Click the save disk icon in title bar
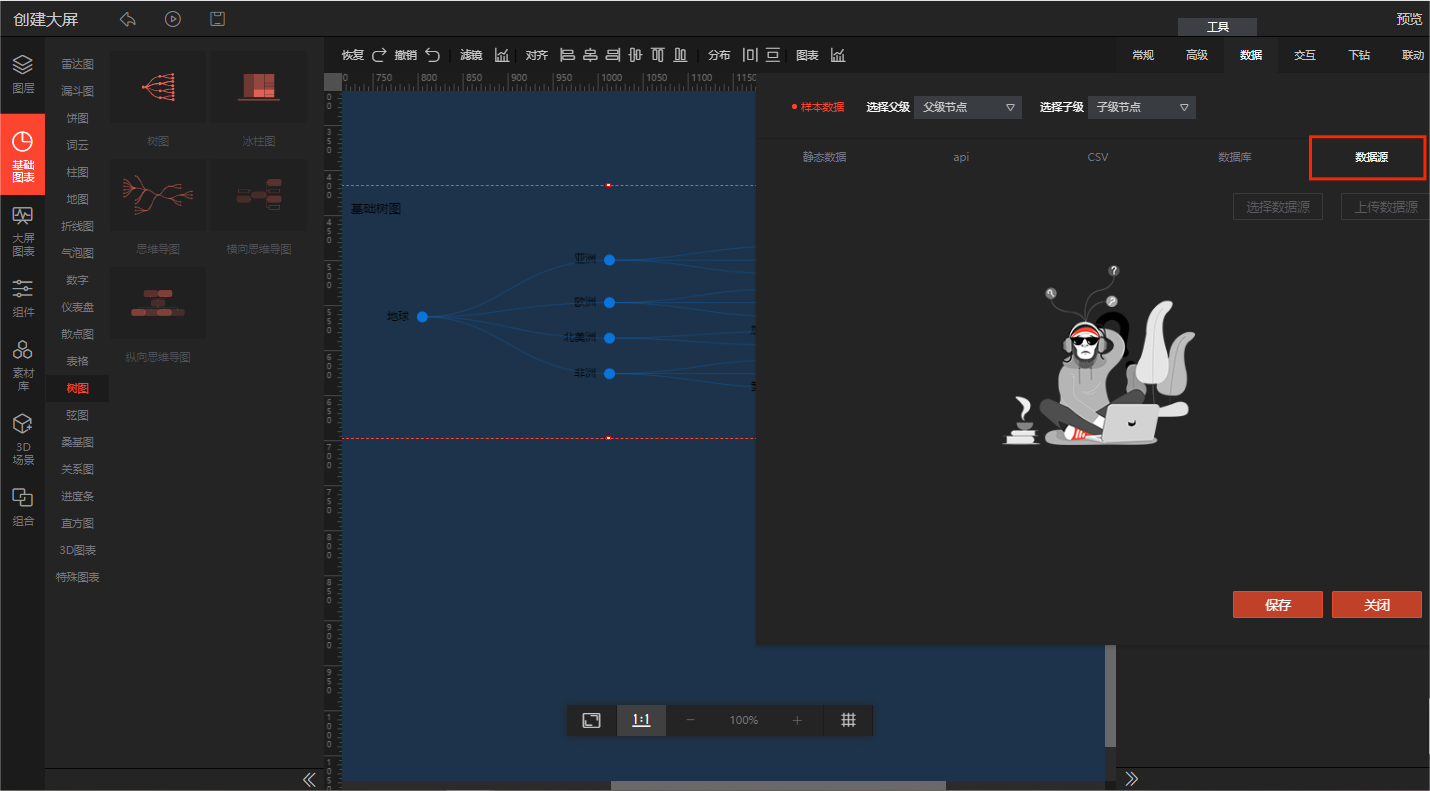 pyautogui.click(x=218, y=19)
